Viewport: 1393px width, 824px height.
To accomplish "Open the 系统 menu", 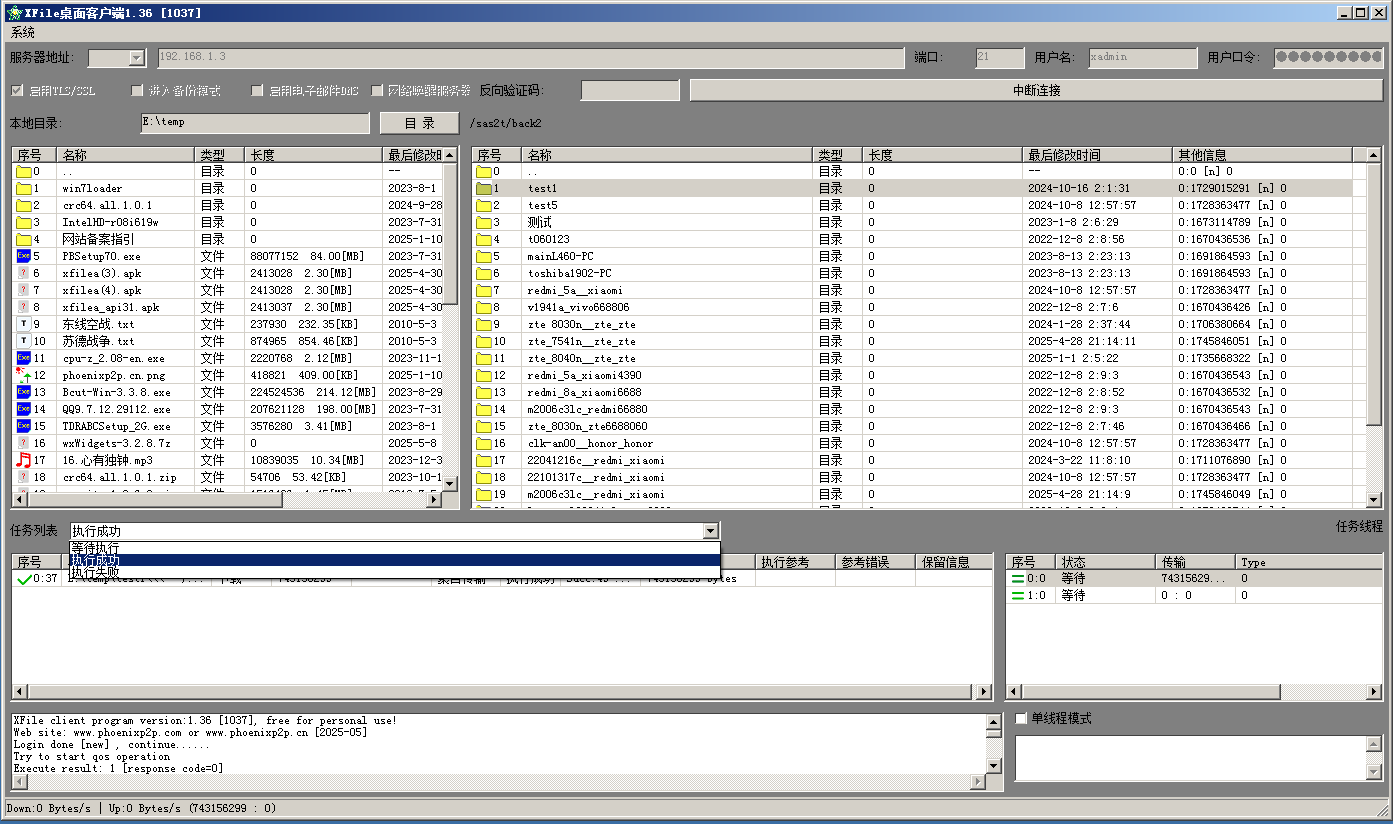I will pos(22,33).
